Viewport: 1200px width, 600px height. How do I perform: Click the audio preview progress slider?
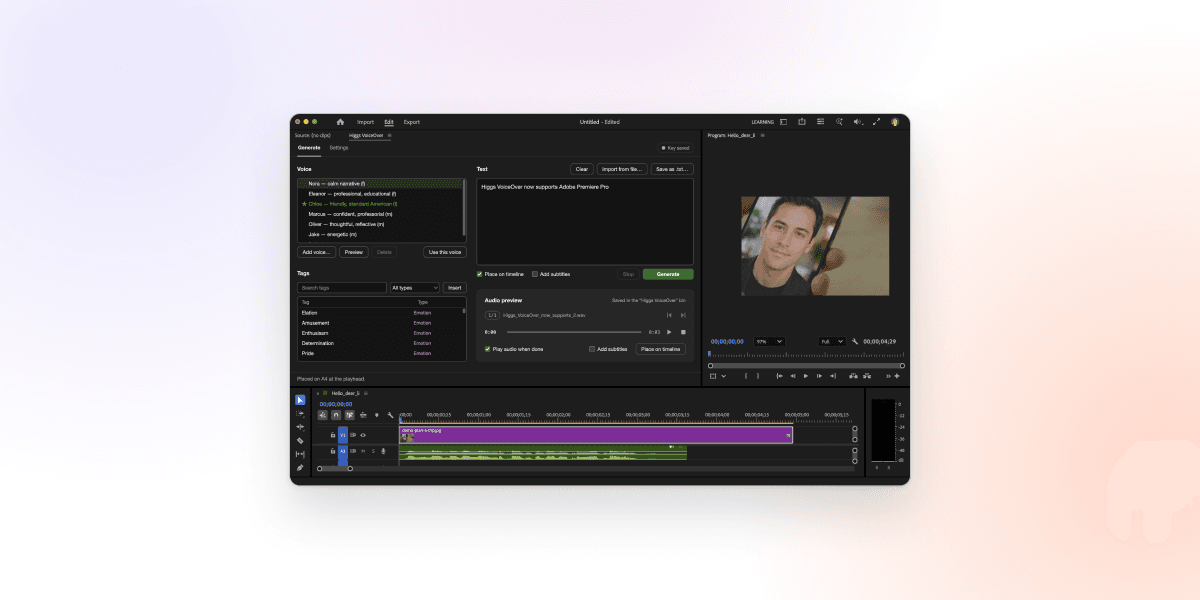click(574, 332)
